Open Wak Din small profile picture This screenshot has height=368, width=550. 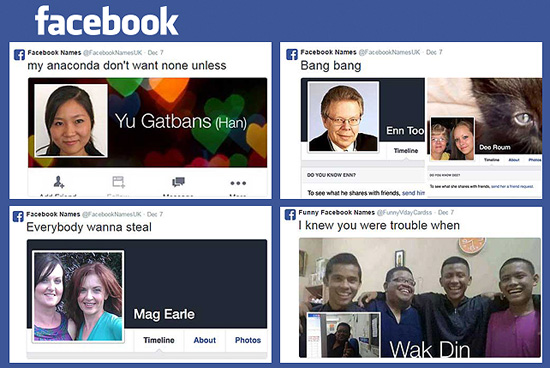click(x=343, y=335)
